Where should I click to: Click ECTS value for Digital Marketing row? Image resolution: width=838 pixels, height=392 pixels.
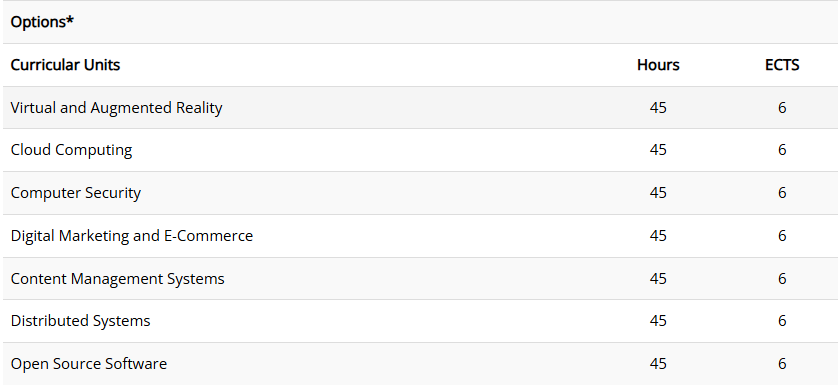[782, 235]
